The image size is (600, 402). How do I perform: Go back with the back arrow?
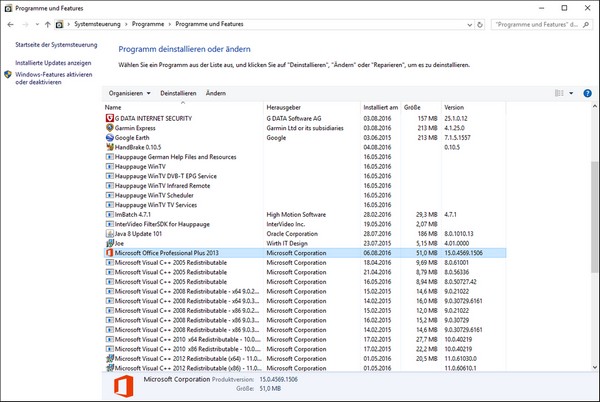point(10,24)
